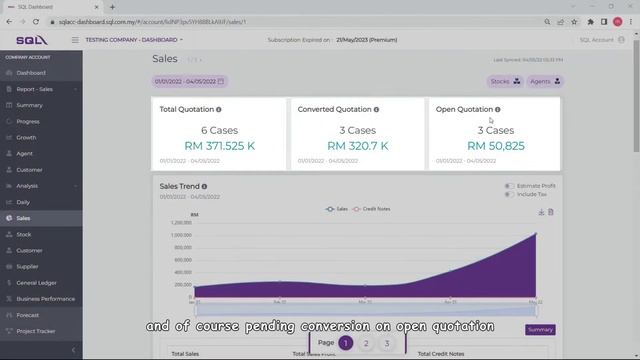Viewport: 640px width, 360px height.
Task: Go to page 2
Action: (366, 343)
